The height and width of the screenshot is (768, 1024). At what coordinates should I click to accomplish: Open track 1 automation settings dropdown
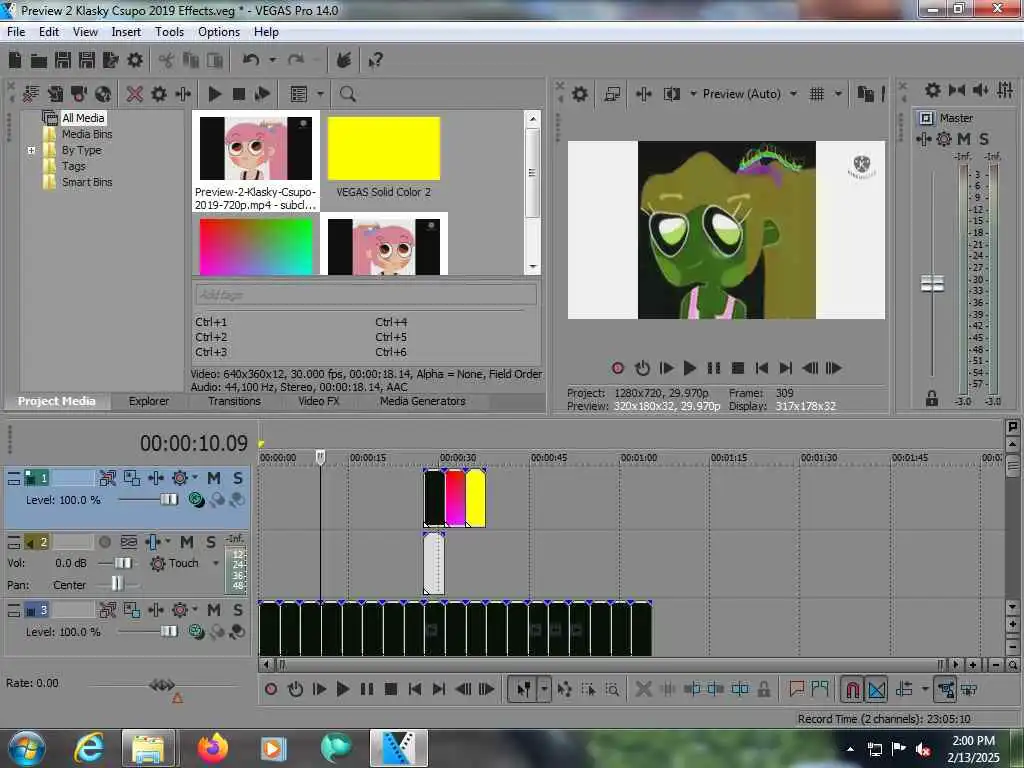pos(195,478)
